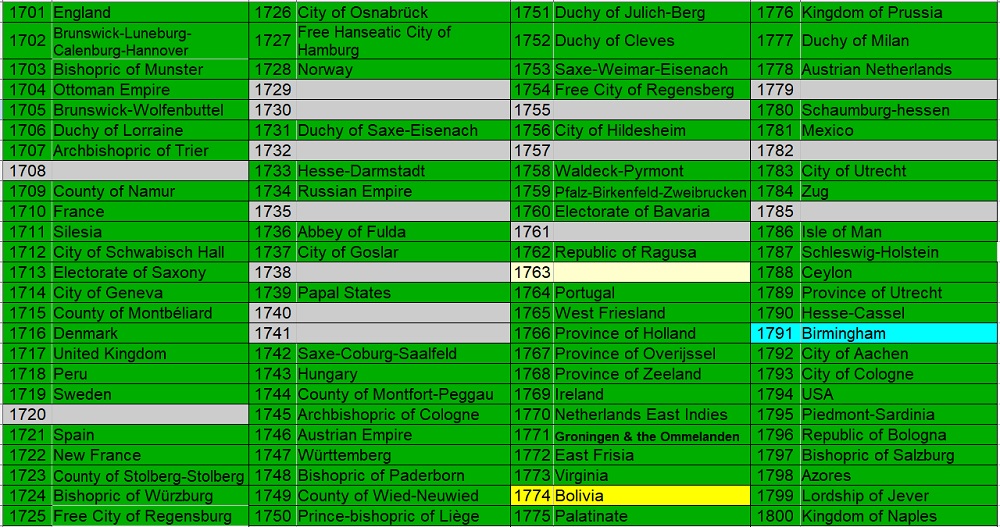The width and height of the screenshot is (1000, 527).
Task: Click the cell for France
Action: 149,212
